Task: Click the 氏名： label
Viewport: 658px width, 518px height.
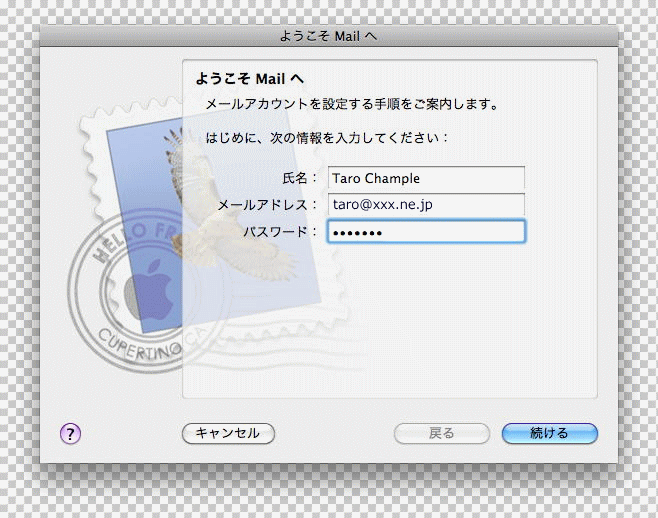Action: coord(300,178)
